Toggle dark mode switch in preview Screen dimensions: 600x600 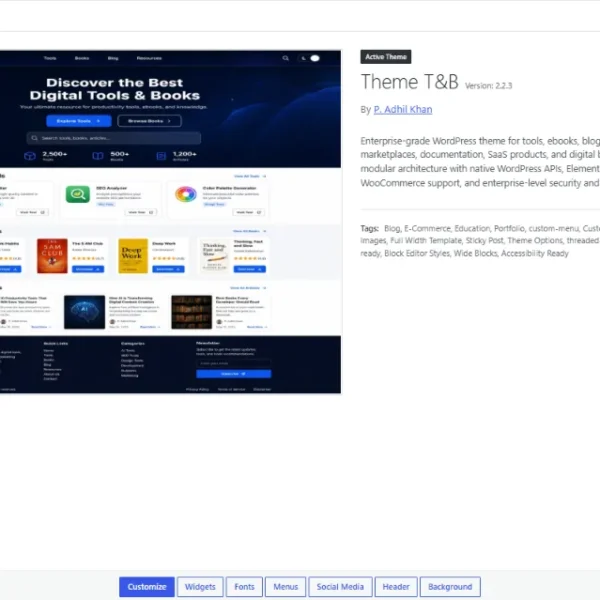[x=310, y=58]
